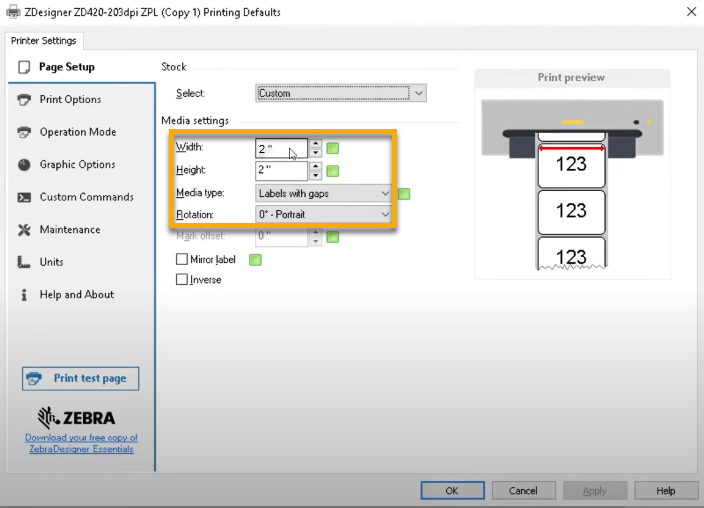Click into the Width input field
The width and height of the screenshot is (704, 508).
pyautogui.click(x=282, y=148)
